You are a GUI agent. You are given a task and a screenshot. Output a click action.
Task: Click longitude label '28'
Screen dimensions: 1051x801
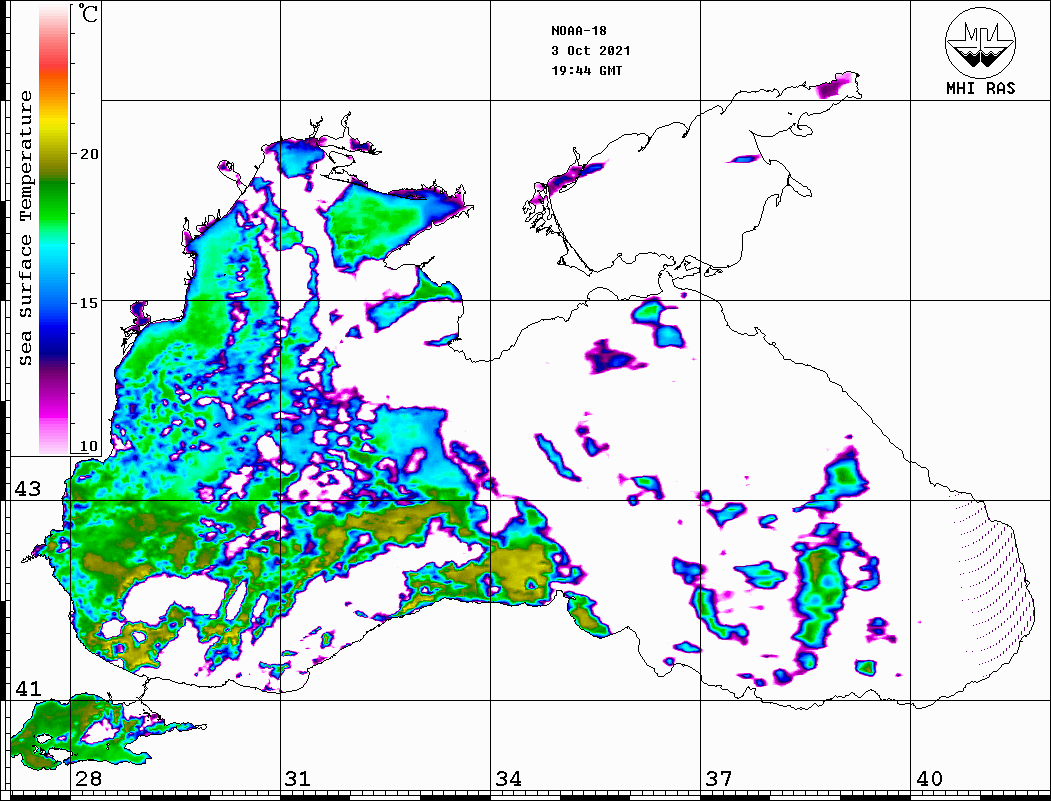pos(88,779)
